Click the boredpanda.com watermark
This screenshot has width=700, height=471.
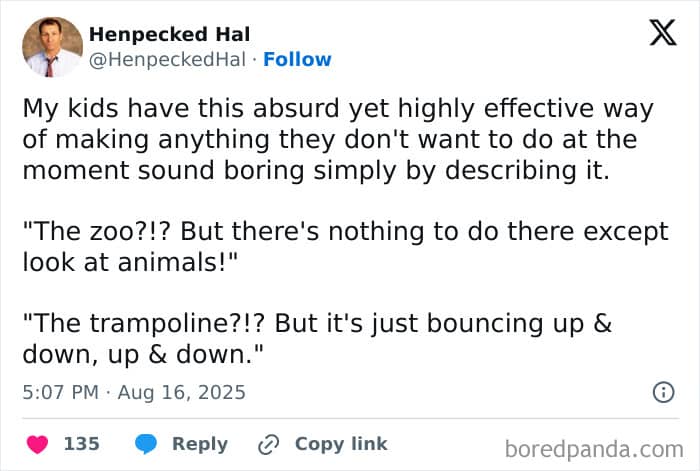pos(594,449)
